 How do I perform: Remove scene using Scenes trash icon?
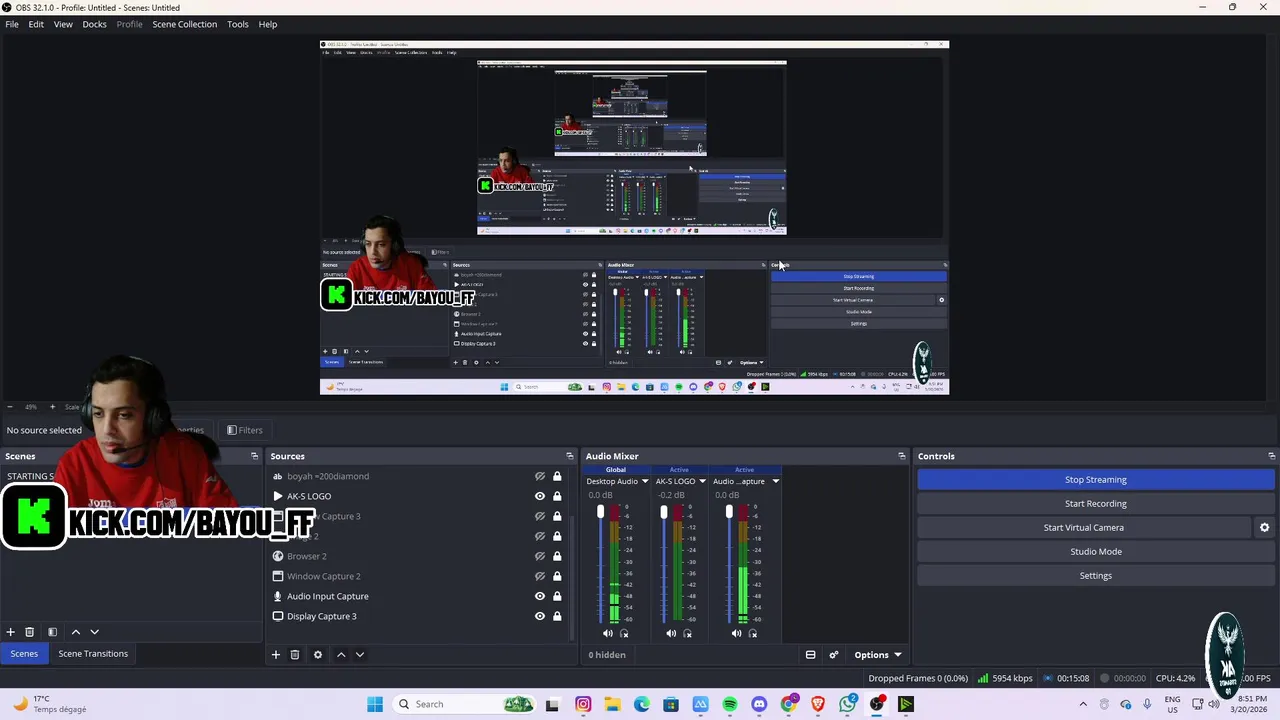tap(30, 632)
